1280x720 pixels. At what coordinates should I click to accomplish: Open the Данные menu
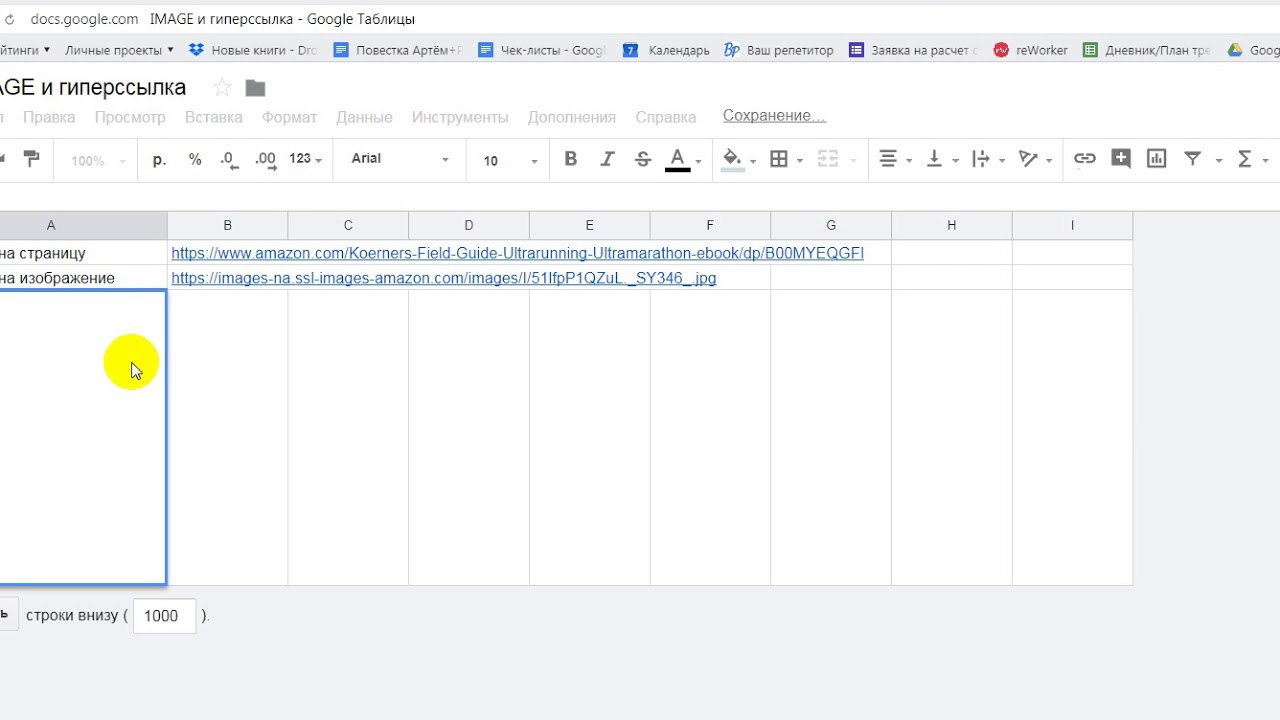(364, 117)
